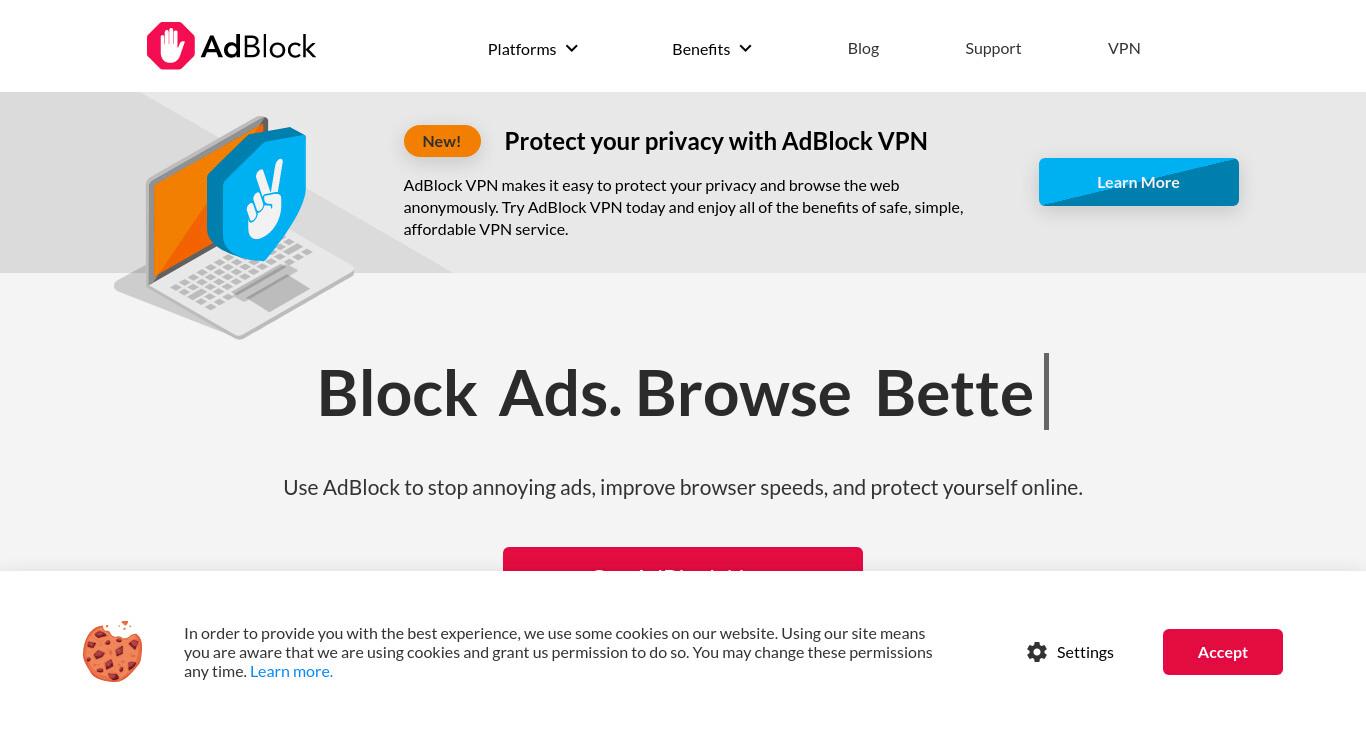Open the VPN nav link
The image size is (1366, 741).
(x=1124, y=48)
